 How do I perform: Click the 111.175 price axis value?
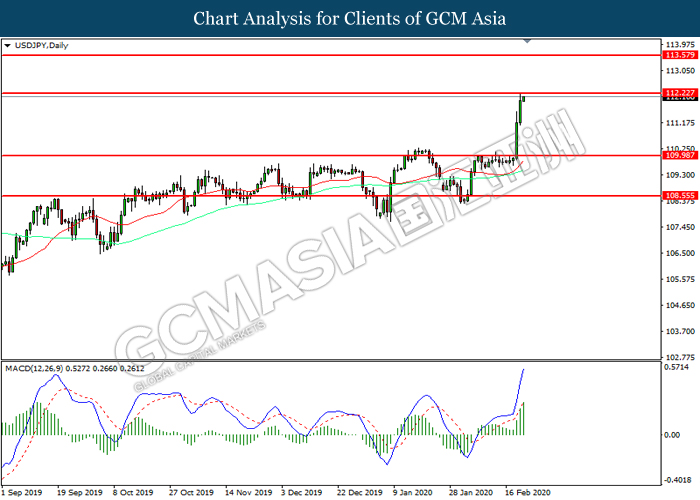[x=680, y=123]
